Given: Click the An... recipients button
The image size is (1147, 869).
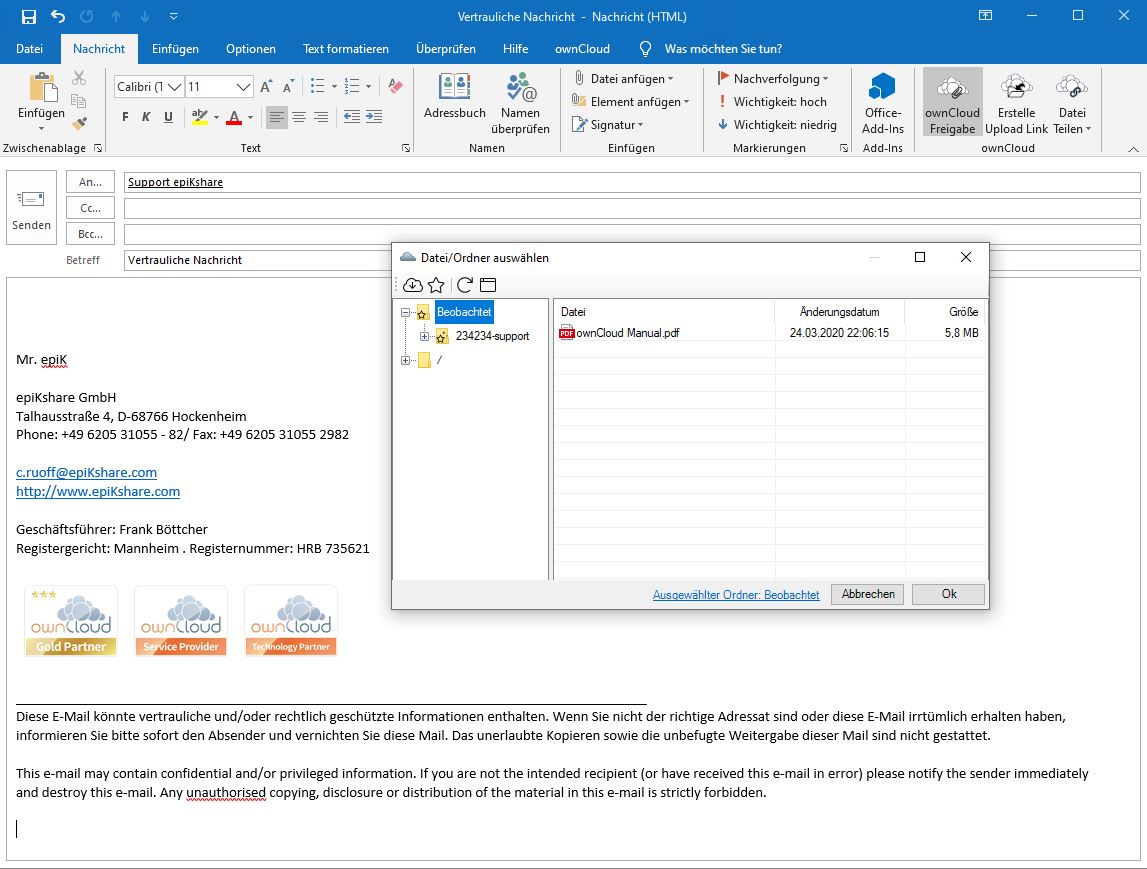Looking at the screenshot, I should click(x=91, y=182).
